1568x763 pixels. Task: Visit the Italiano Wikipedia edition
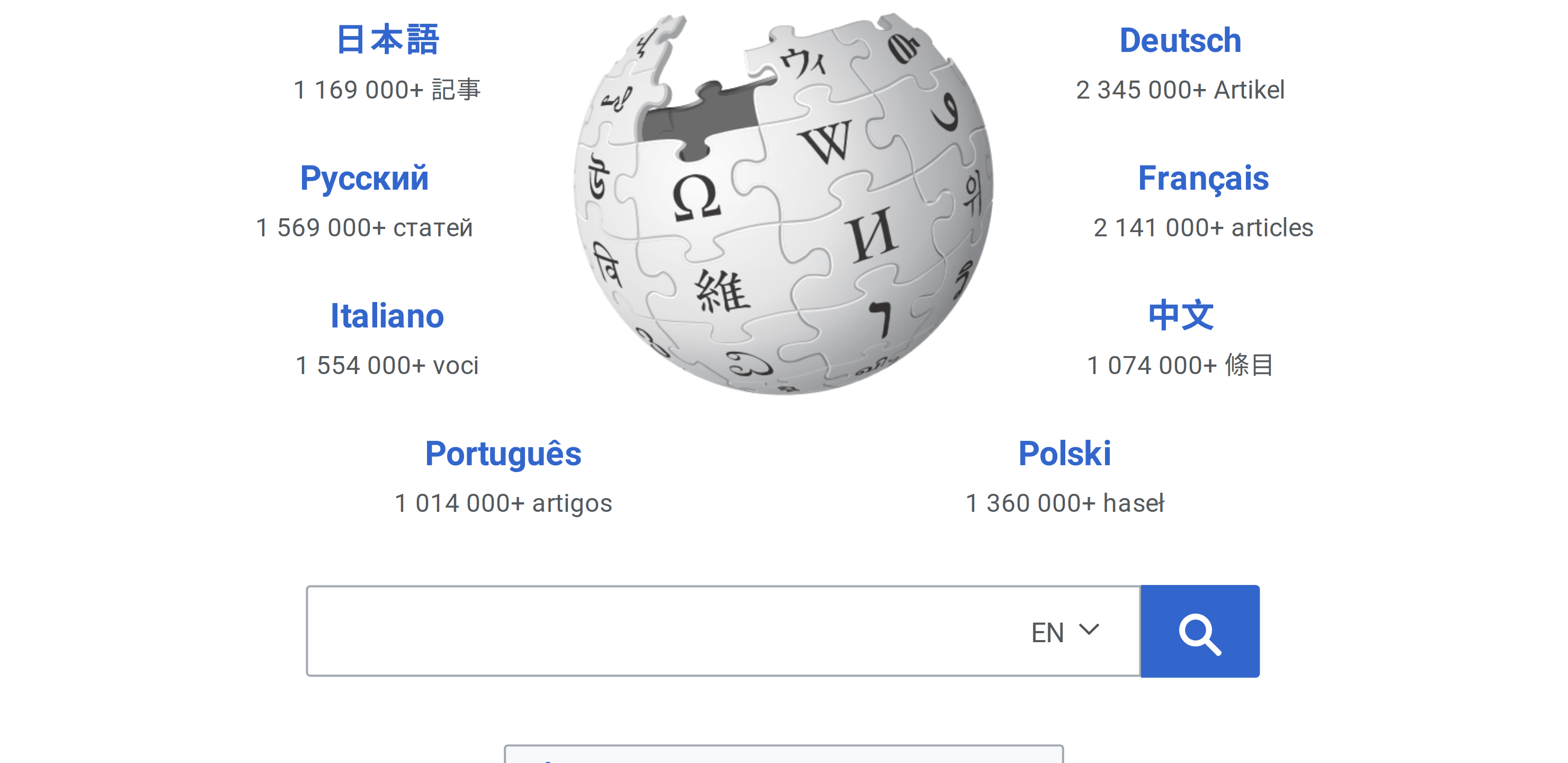point(387,316)
